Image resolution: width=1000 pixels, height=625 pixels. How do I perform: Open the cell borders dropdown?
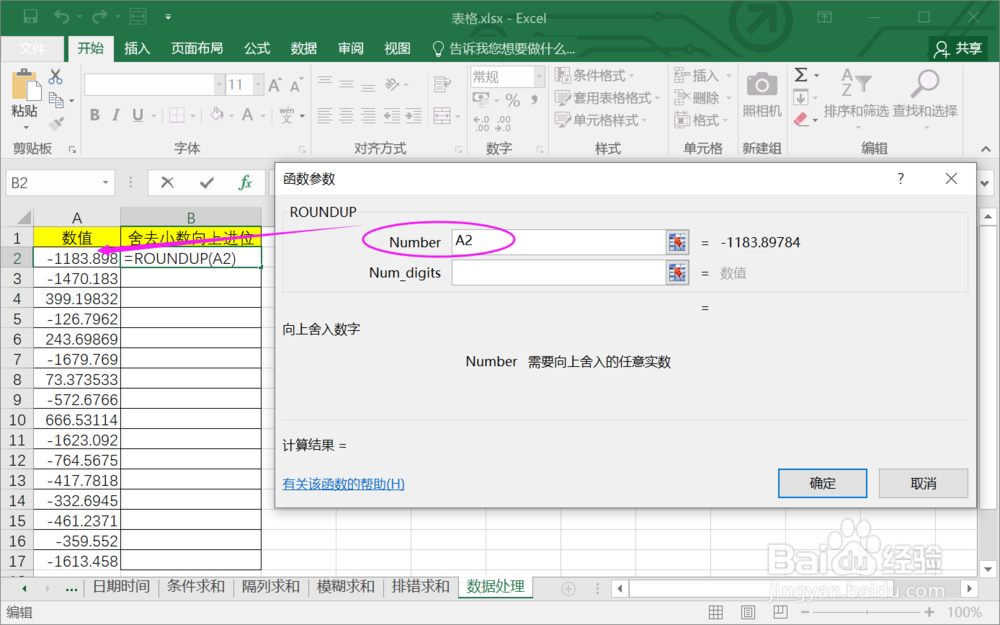192,115
